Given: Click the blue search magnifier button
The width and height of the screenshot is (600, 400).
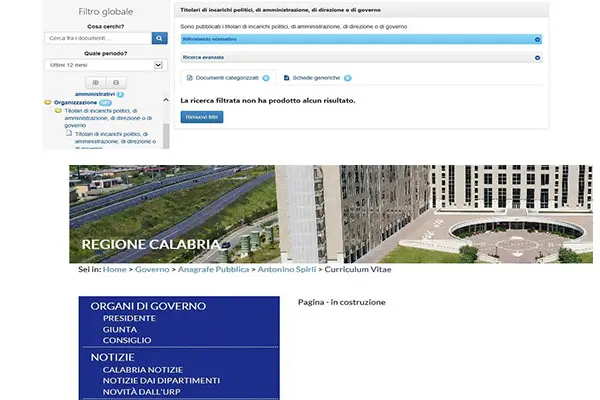Looking at the screenshot, I should (x=160, y=38).
